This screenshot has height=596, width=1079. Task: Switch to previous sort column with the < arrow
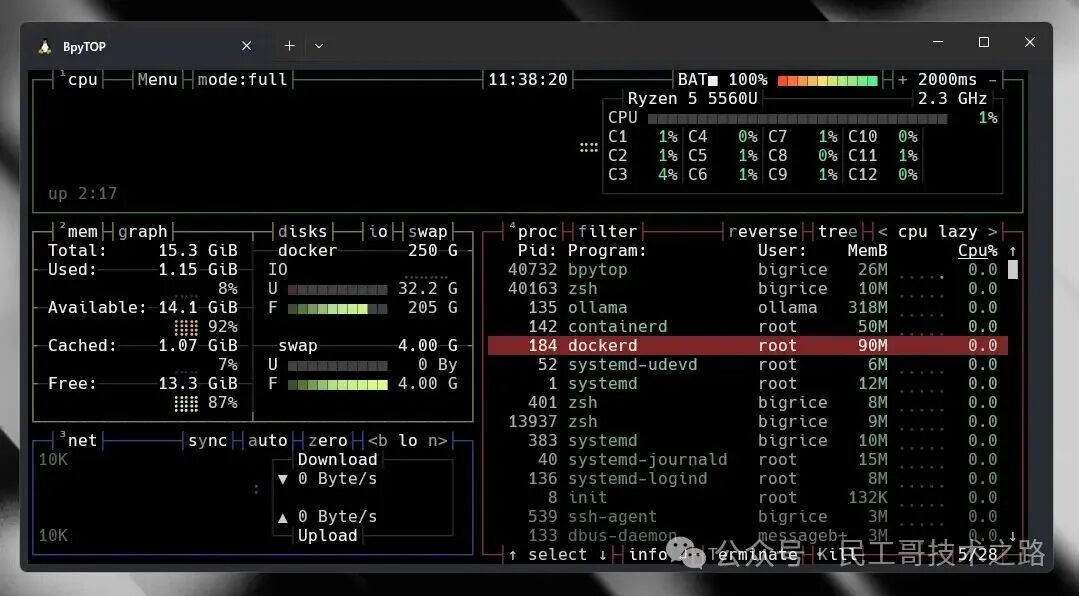pyautogui.click(x=883, y=232)
